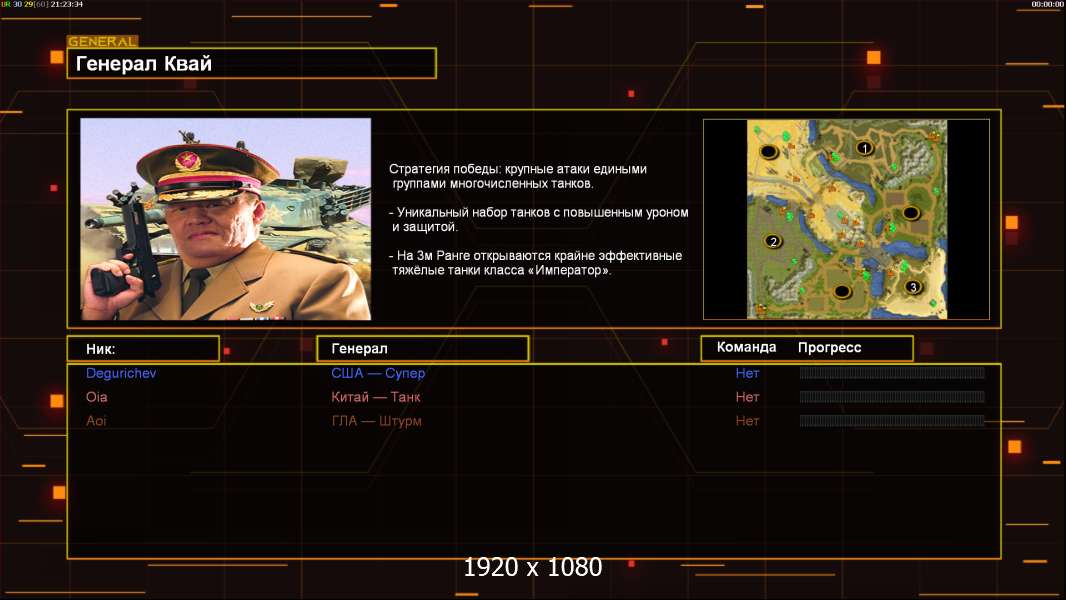Click start position marker 2 on the map
Viewport: 1066px width, 600px height.
[772, 241]
